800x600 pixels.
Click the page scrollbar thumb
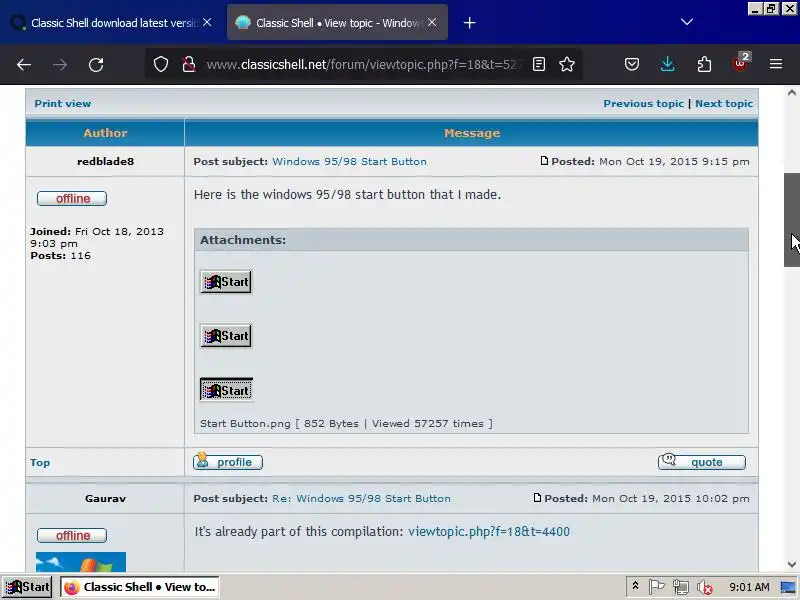(x=792, y=220)
